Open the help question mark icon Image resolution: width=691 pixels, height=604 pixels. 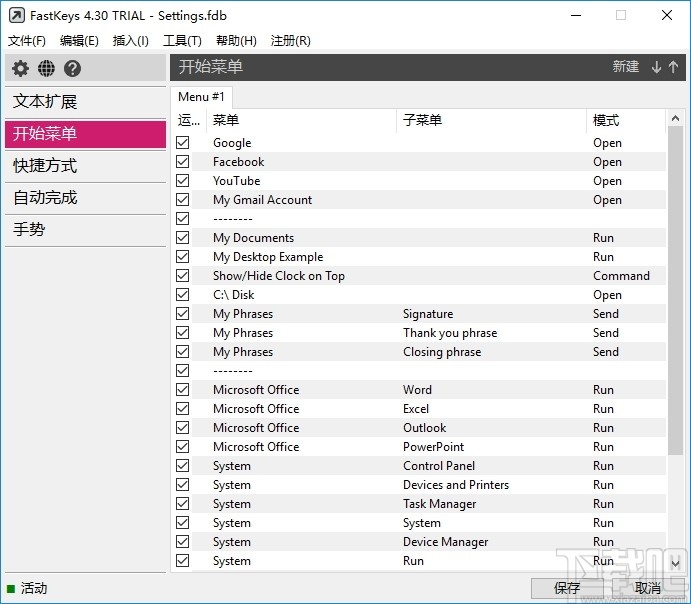click(72, 68)
